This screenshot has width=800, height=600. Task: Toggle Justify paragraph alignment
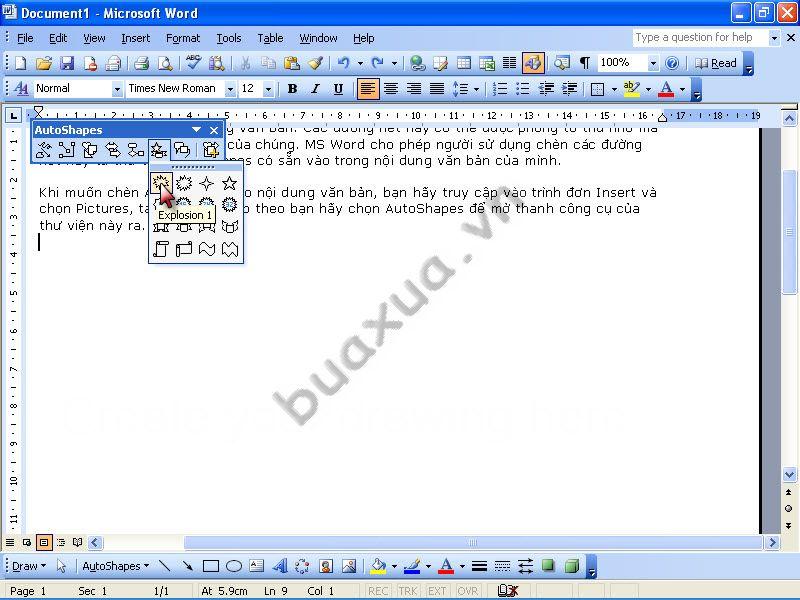click(x=437, y=89)
